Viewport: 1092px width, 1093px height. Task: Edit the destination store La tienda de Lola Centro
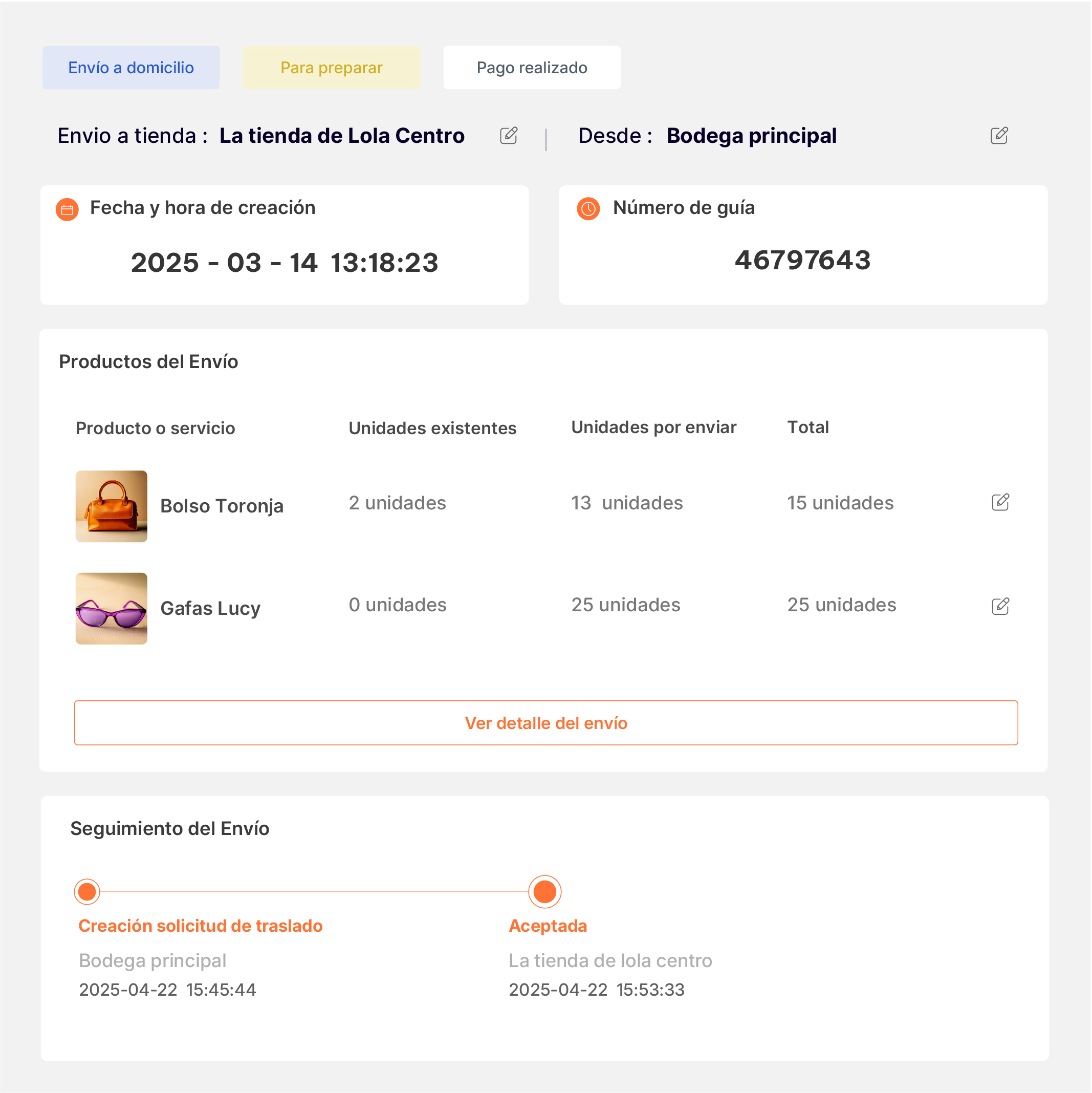(509, 136)
